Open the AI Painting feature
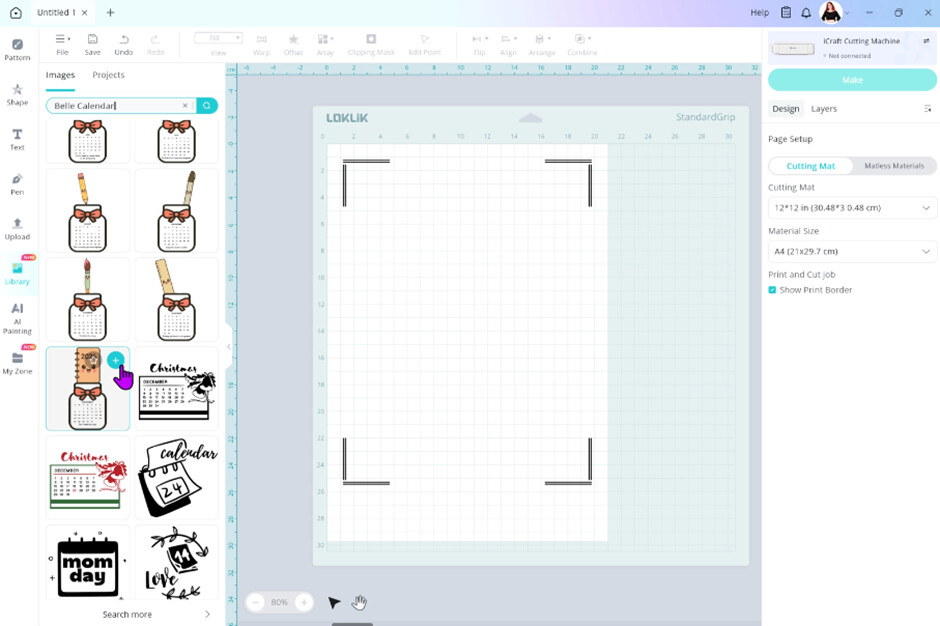940x626 pixels. click(x=17, y=318)
